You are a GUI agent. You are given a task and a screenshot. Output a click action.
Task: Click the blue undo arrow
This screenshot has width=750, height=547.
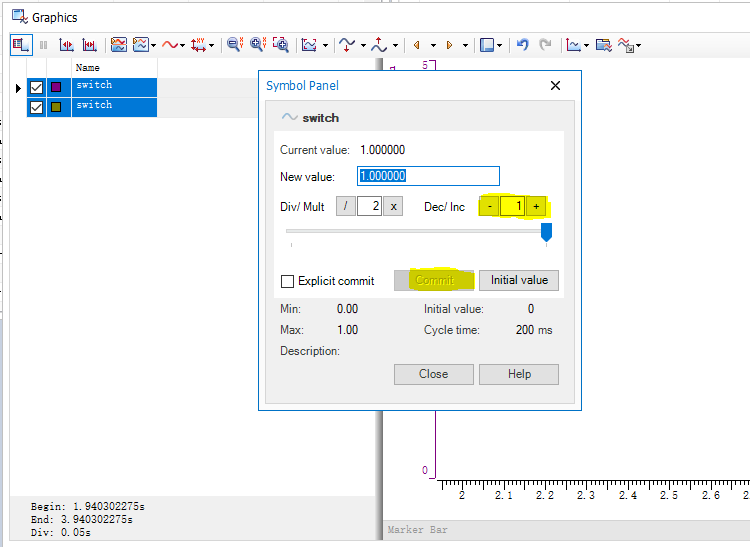pyautogui.click(x=523, y=45)
